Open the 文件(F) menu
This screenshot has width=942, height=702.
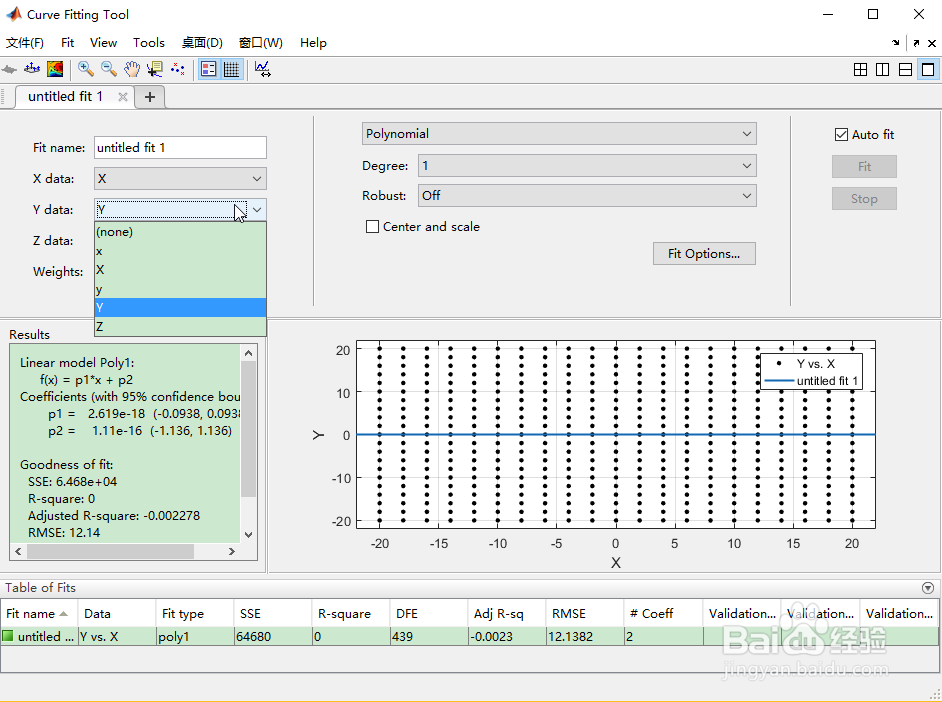[25, 43]
